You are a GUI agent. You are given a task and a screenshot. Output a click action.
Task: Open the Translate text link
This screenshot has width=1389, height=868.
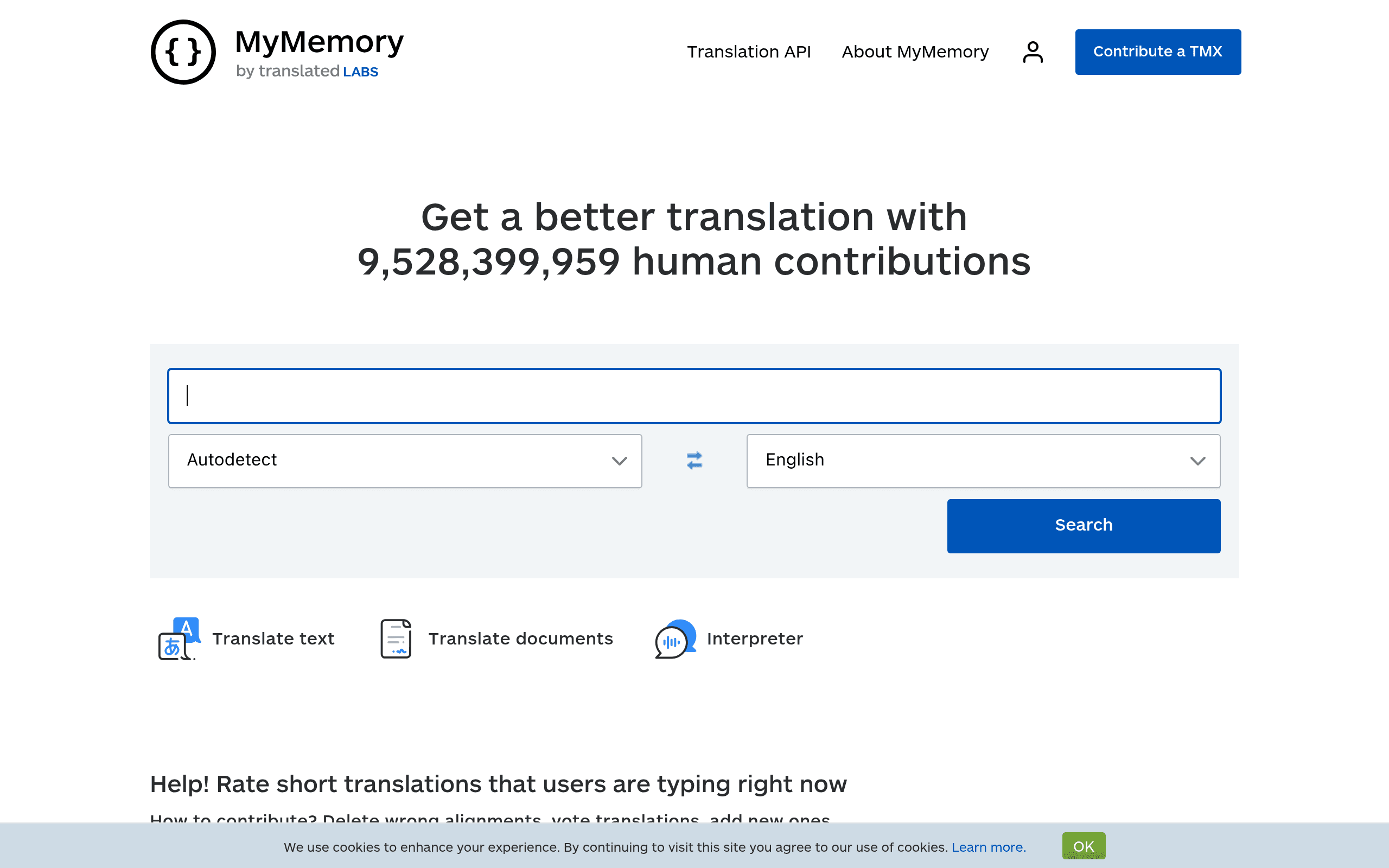273,639
